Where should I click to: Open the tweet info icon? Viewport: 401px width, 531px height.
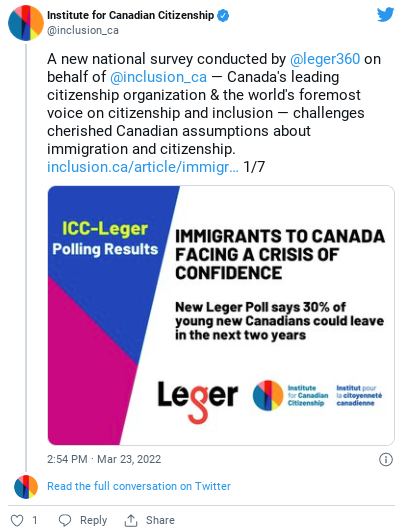(x=385, y=460)
